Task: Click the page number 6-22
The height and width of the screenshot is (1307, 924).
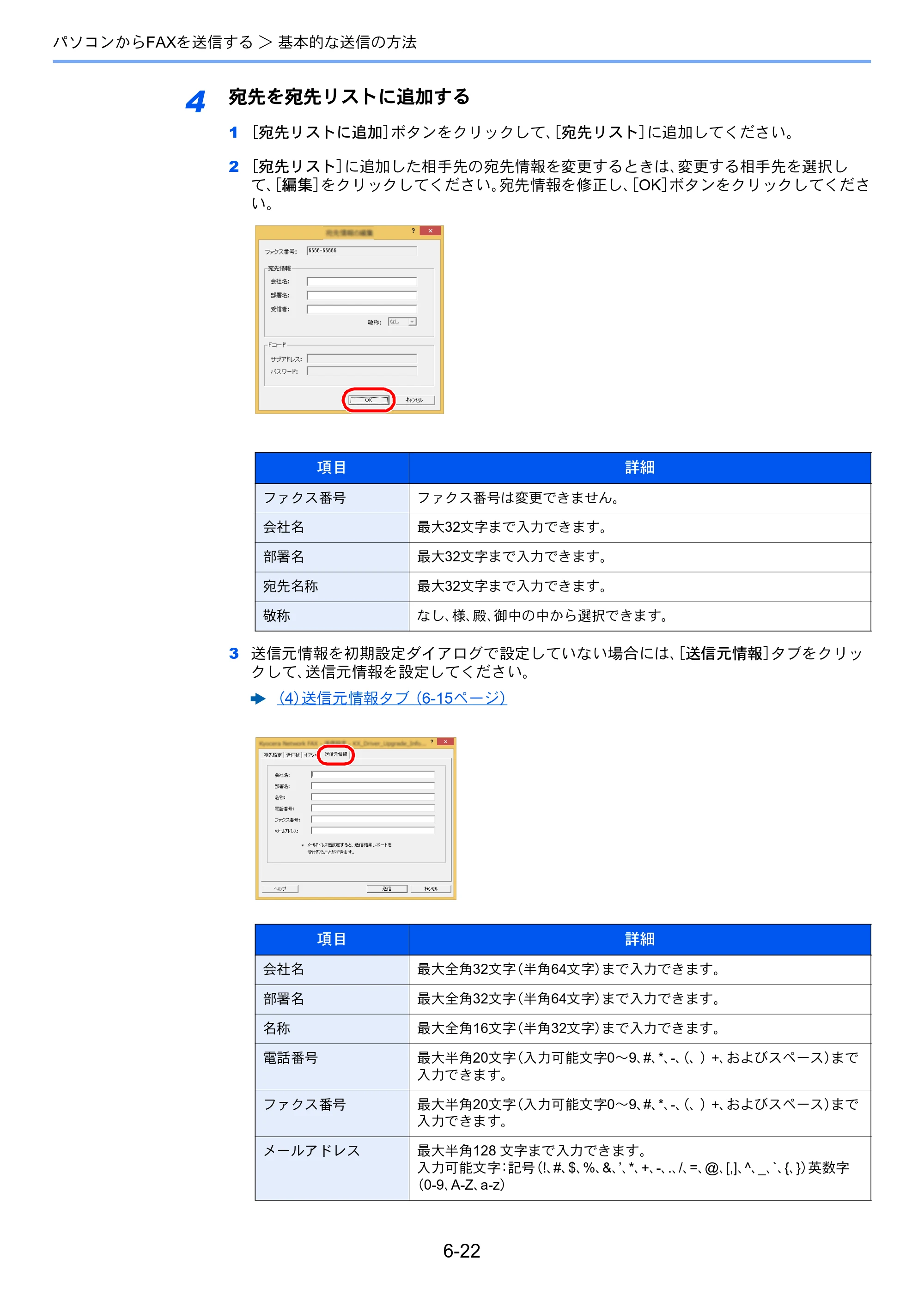Action: tap(462, 1251)
